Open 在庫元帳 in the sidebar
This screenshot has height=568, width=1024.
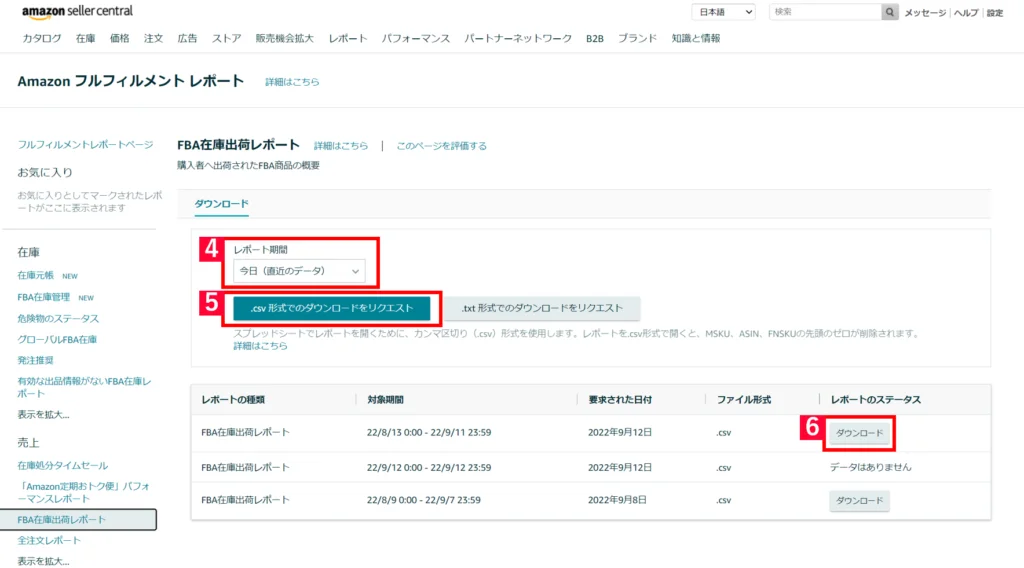click(x=36, y=276)
